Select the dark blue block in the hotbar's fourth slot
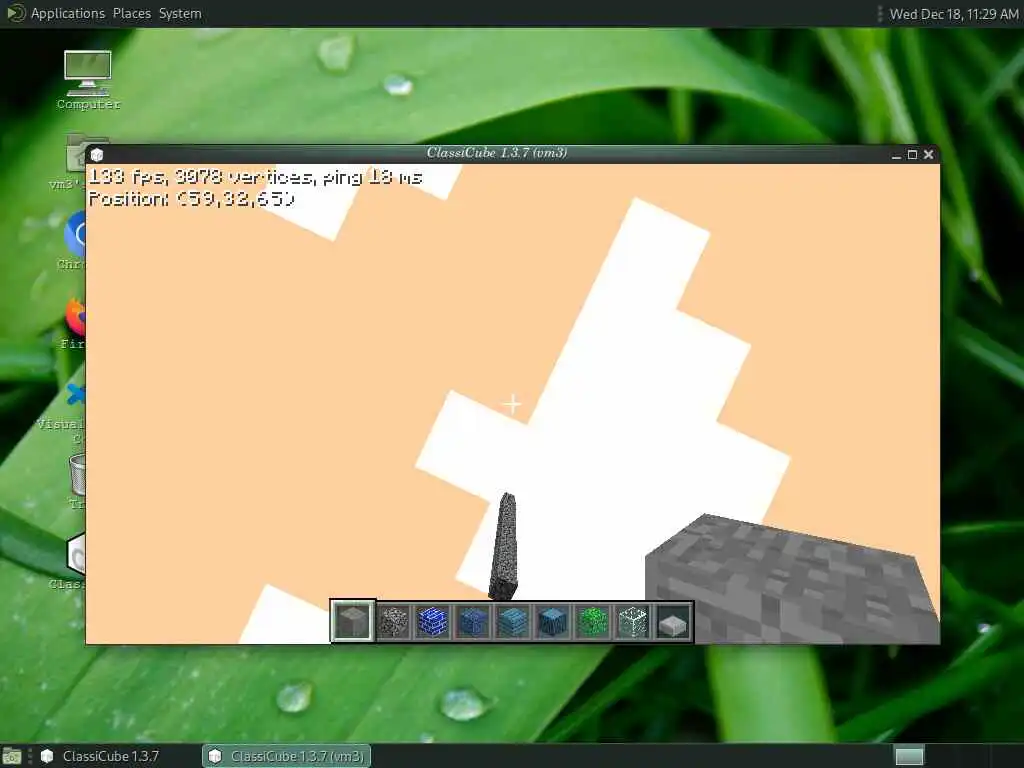This screenshot has height=768, width=1024. pos(473,621)
